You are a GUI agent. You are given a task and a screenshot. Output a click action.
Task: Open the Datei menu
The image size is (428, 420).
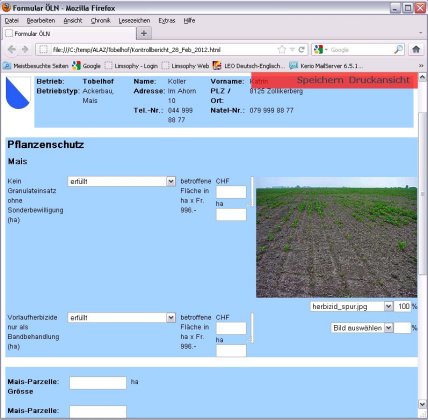point(12,21)
